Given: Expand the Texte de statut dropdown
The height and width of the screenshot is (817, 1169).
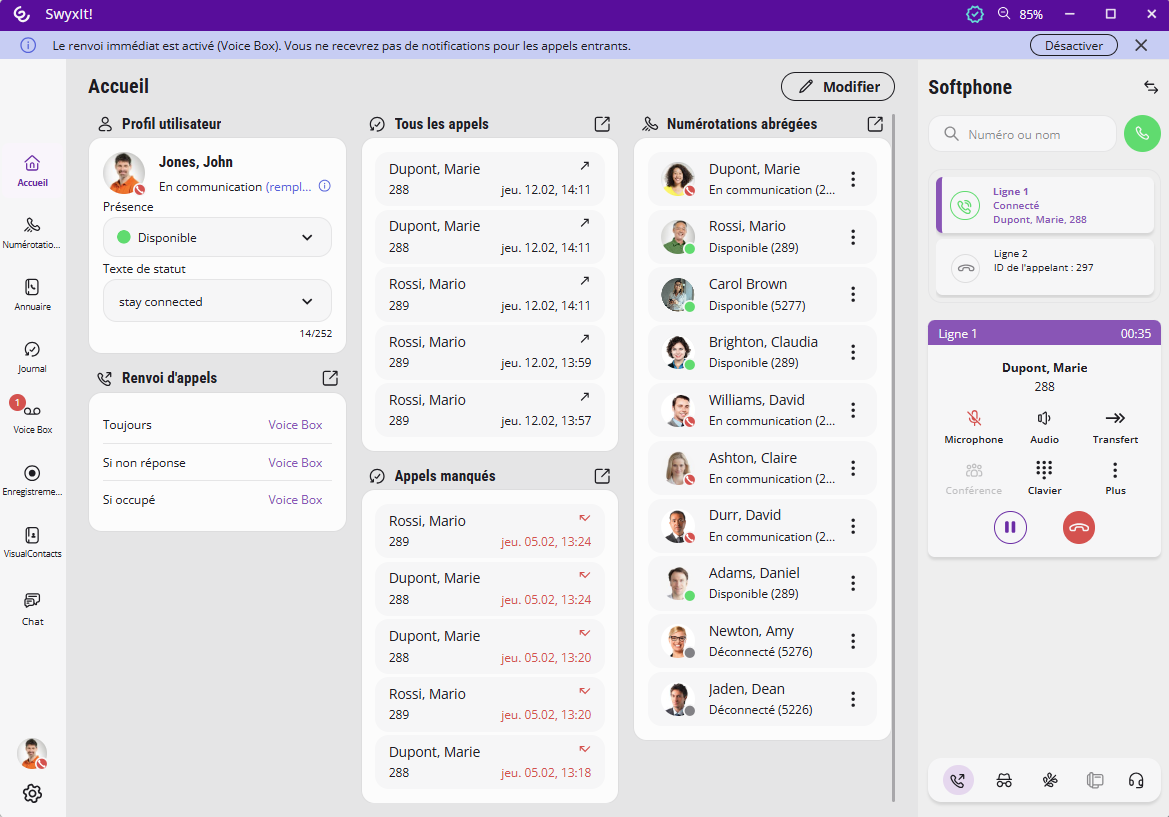Looking at the screenshot, I should coord(217,301).
